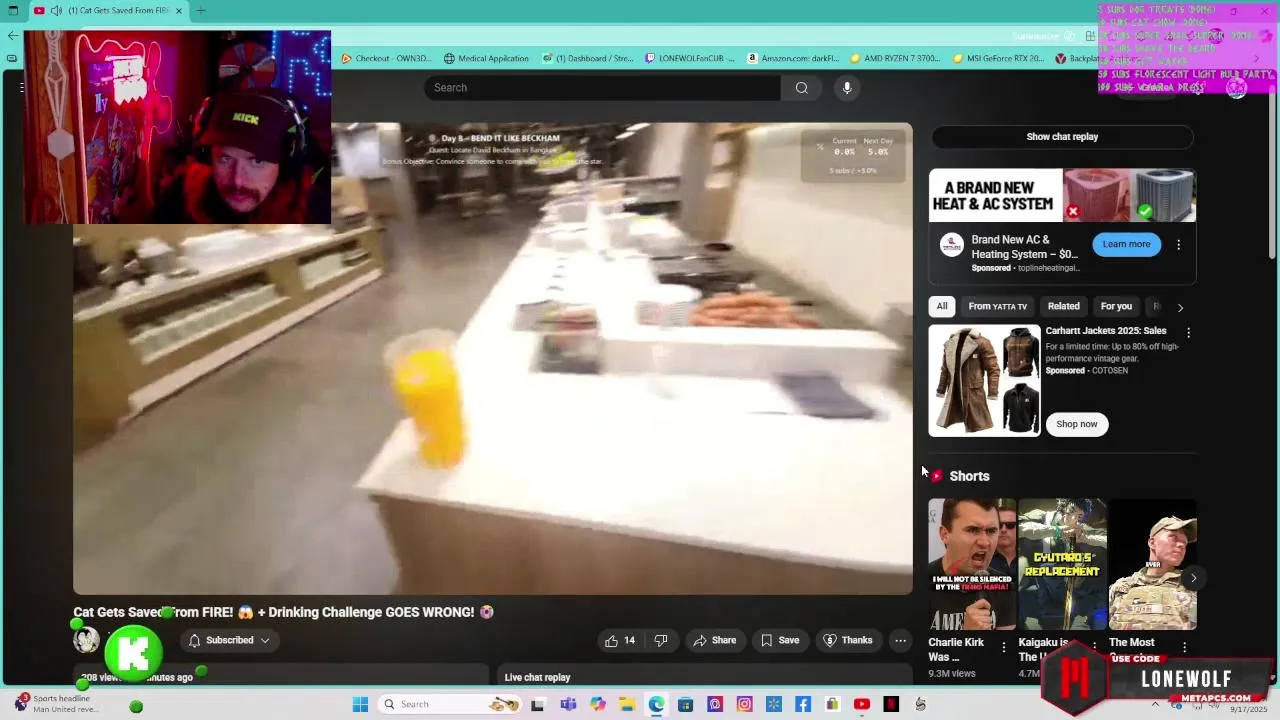The image size is (1280, 720).
Task: Open Threads app from taskbar
Action: (x=715, y=704)
